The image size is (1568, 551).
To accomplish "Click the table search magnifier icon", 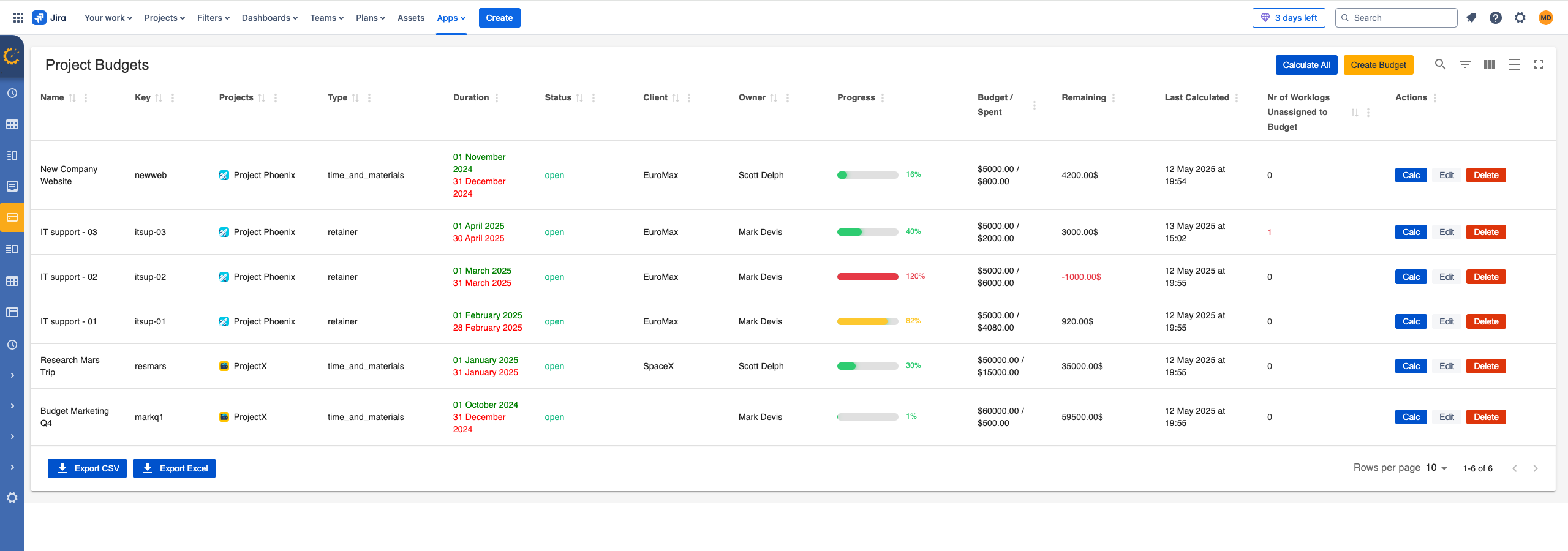I will point(1441,64).
